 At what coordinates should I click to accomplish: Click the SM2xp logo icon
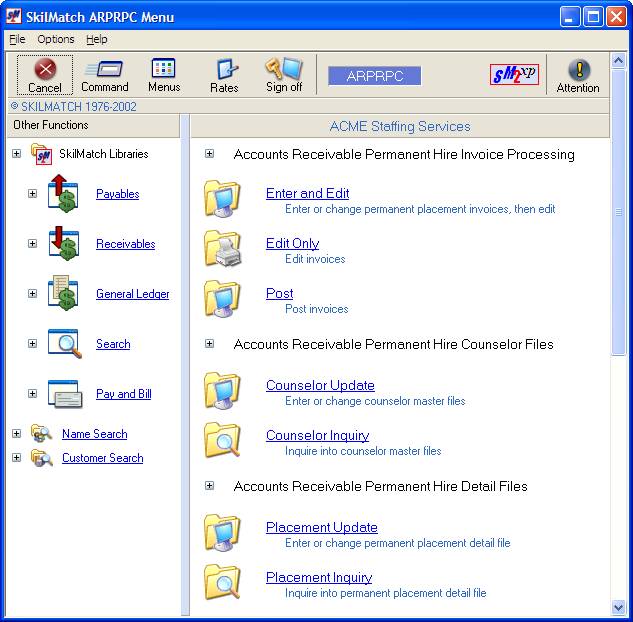tap(514, 75)
